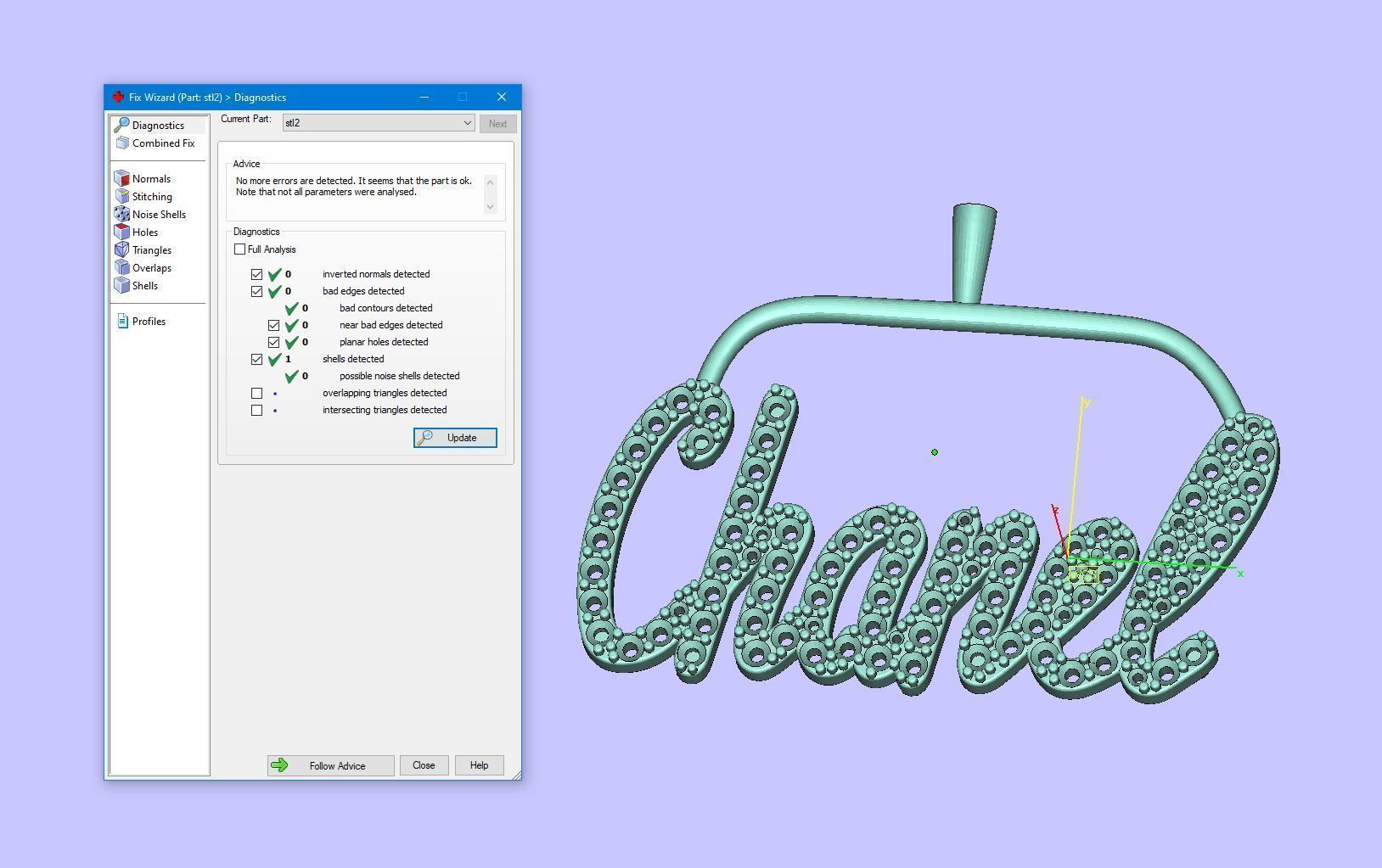Click the Next button
1382x868 pixels.
497,124
